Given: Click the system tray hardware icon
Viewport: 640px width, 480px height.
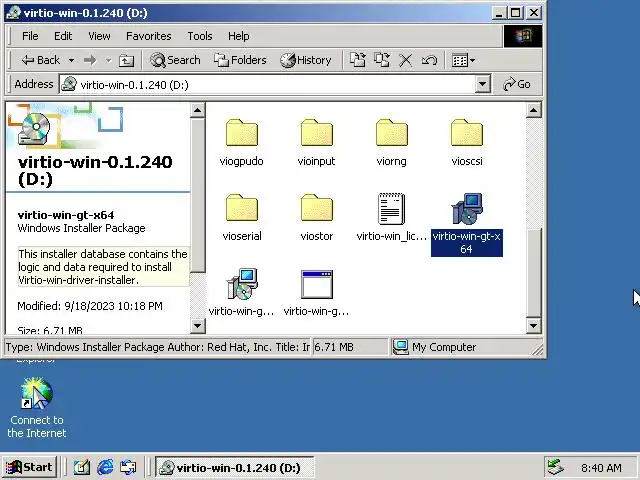Looking at the screenshot, I should tap(555, 467).
